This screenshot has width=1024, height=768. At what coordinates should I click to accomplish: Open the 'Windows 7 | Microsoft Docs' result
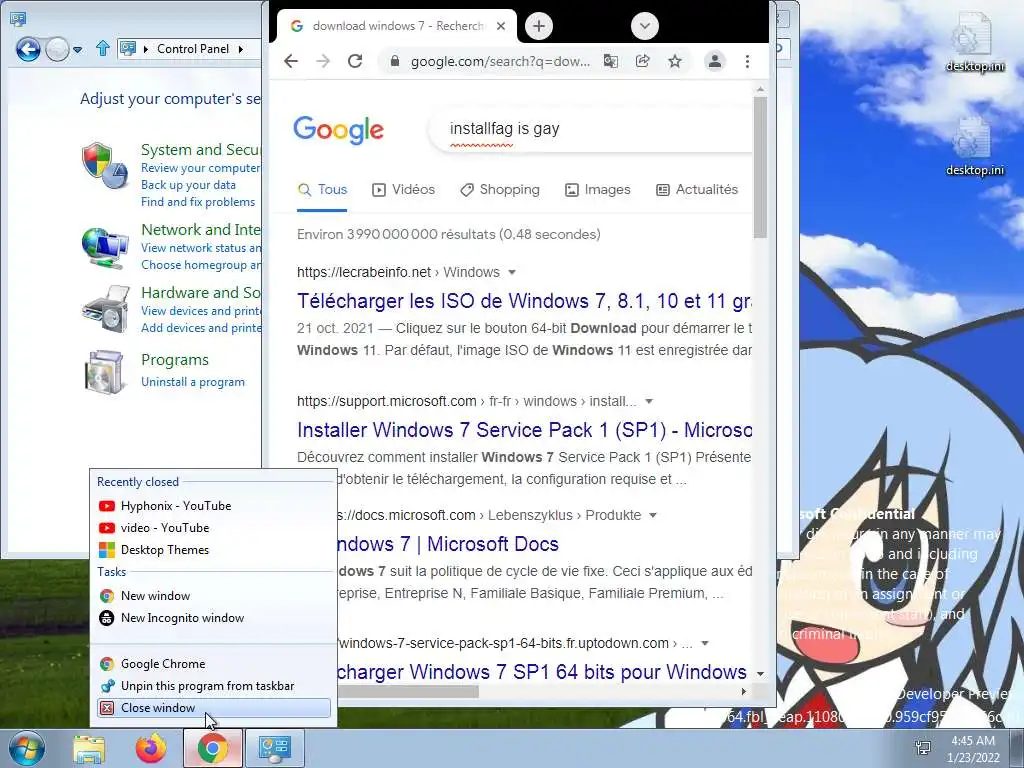click(x=449, y=544)
